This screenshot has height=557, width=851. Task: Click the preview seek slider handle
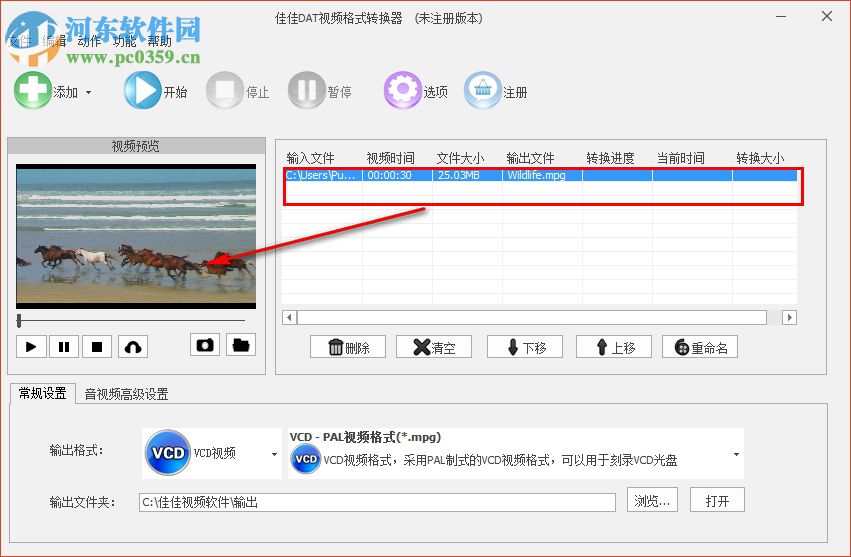[19, 321]
